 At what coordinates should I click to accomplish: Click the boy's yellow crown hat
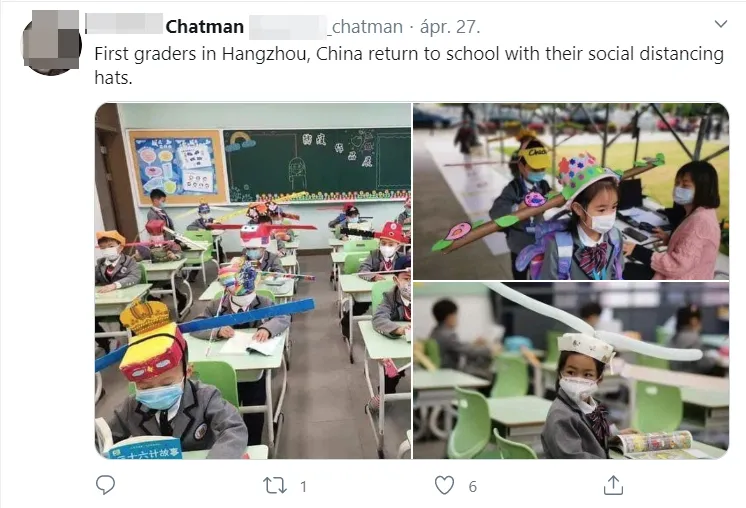tap(145, 317)
